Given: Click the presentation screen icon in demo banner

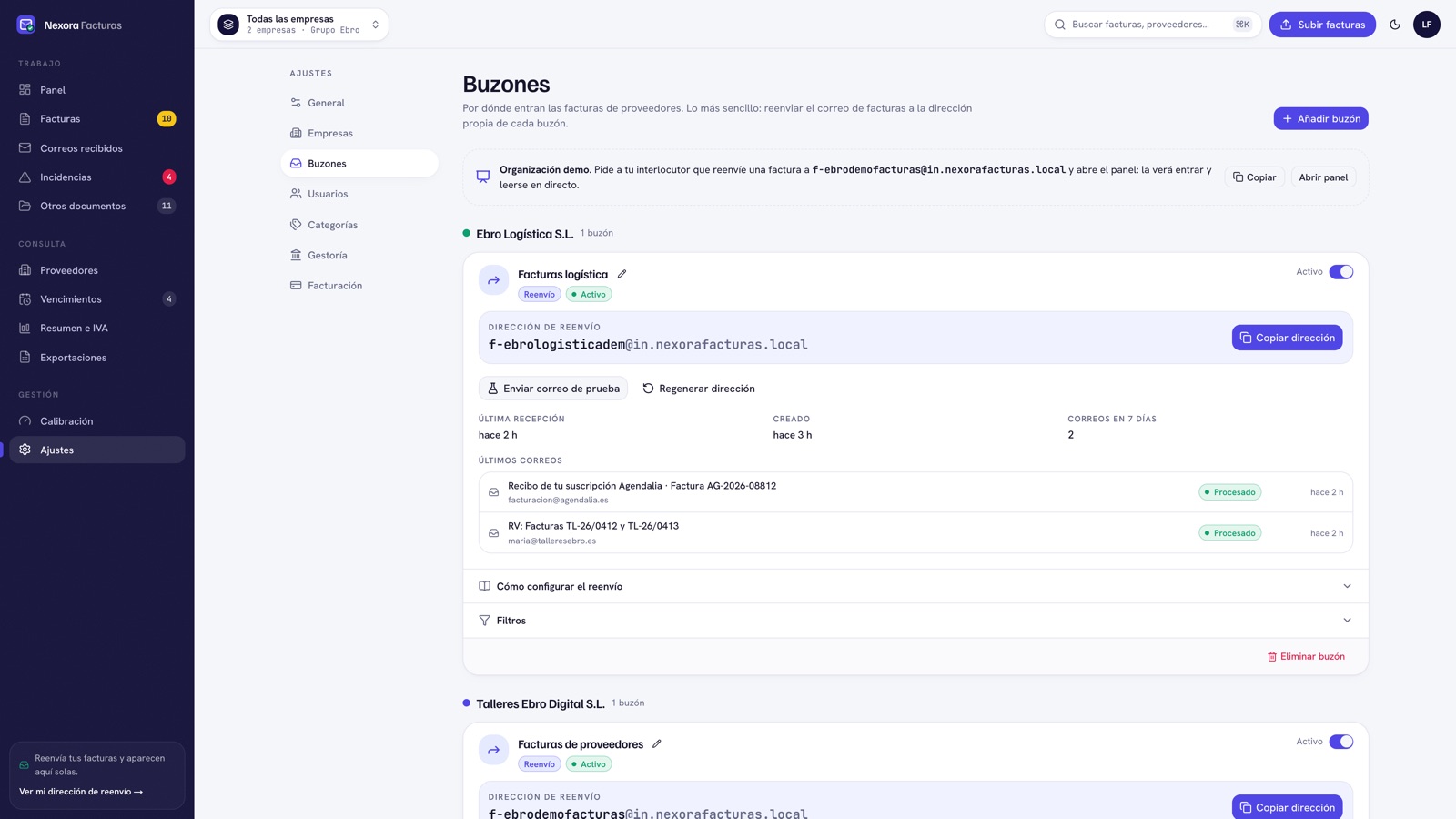Looking at the screenshot, I should coord(483,177).
